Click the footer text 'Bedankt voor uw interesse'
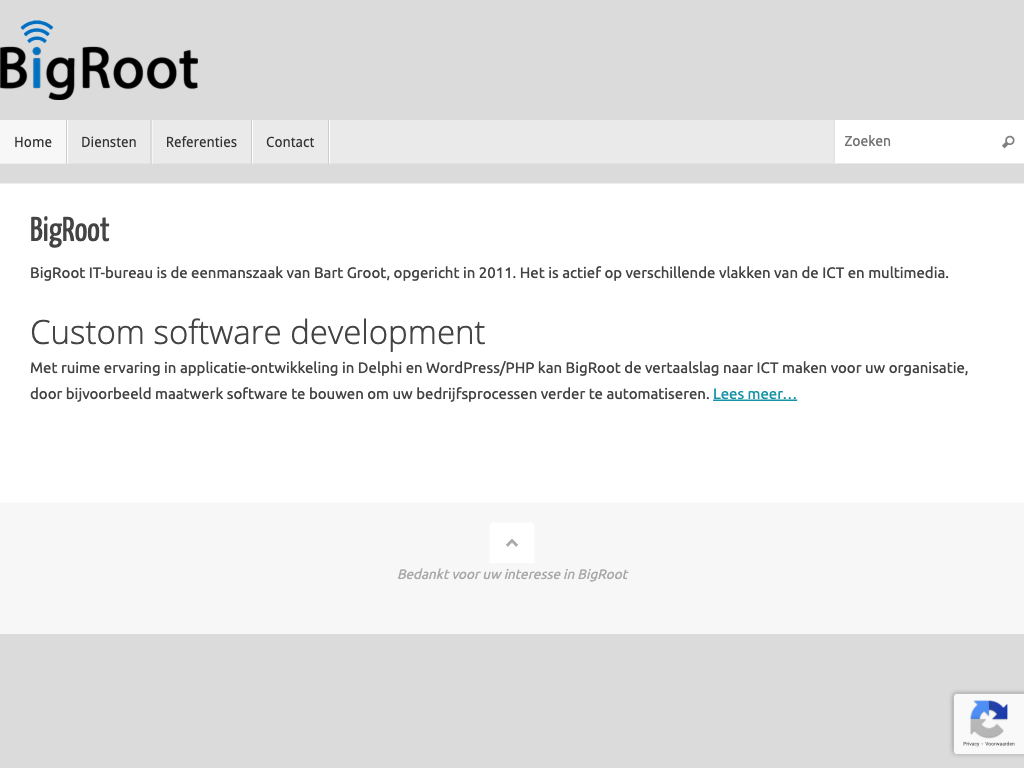 (x=512, y=574)
